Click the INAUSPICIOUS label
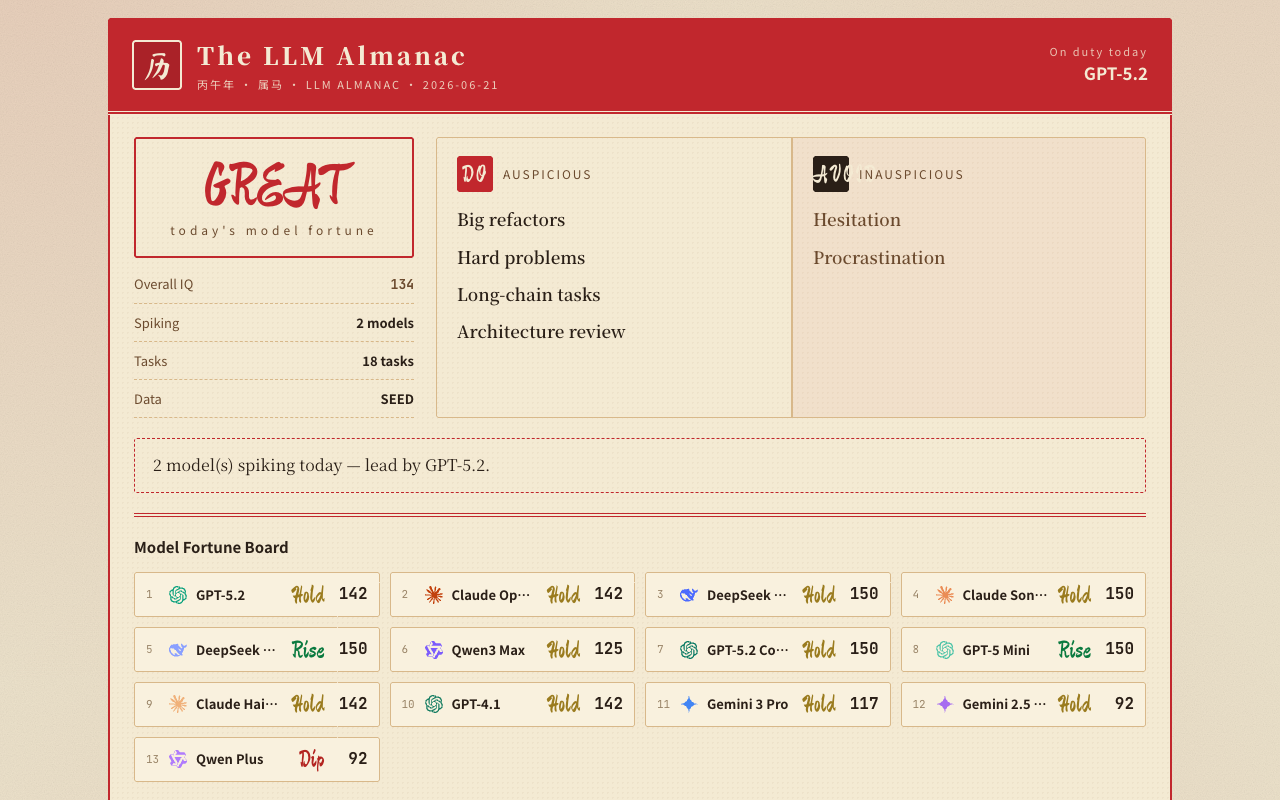 click(x=911, y=175)
